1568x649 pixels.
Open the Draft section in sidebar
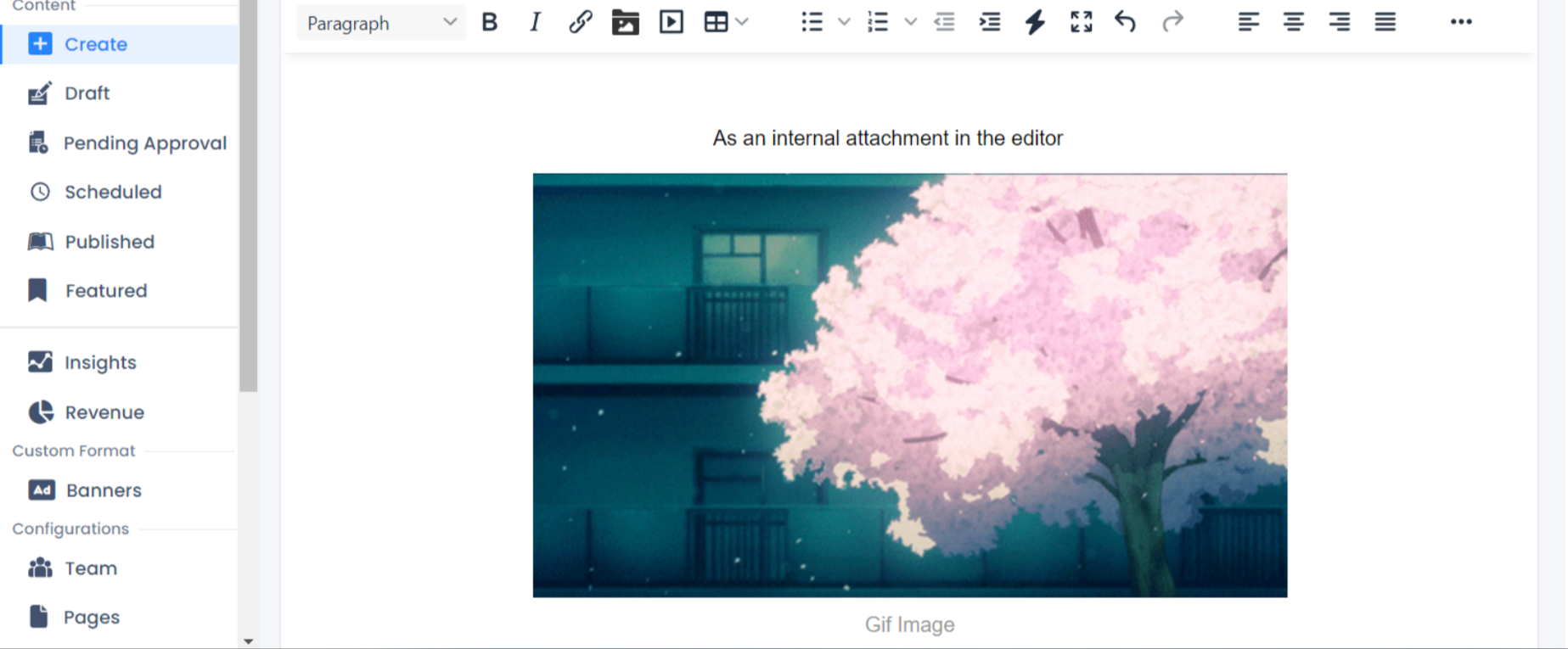[87, 93]
